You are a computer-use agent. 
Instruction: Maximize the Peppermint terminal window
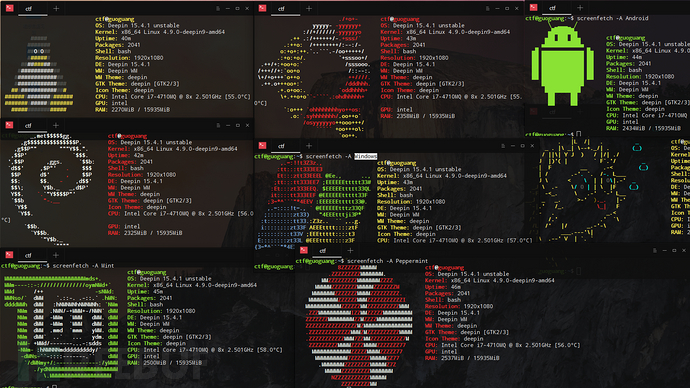point(674,250)
